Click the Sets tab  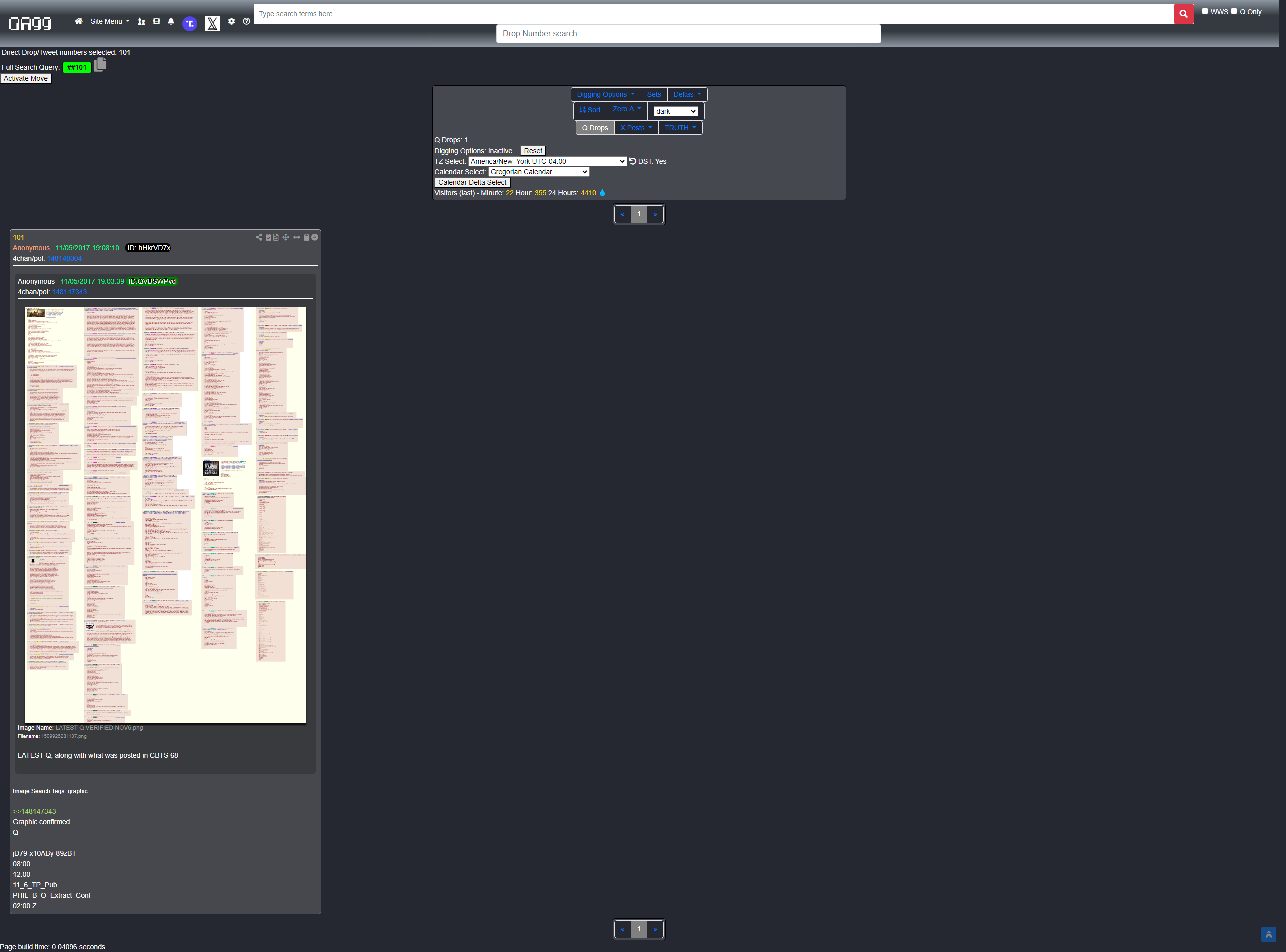(653, 94)
